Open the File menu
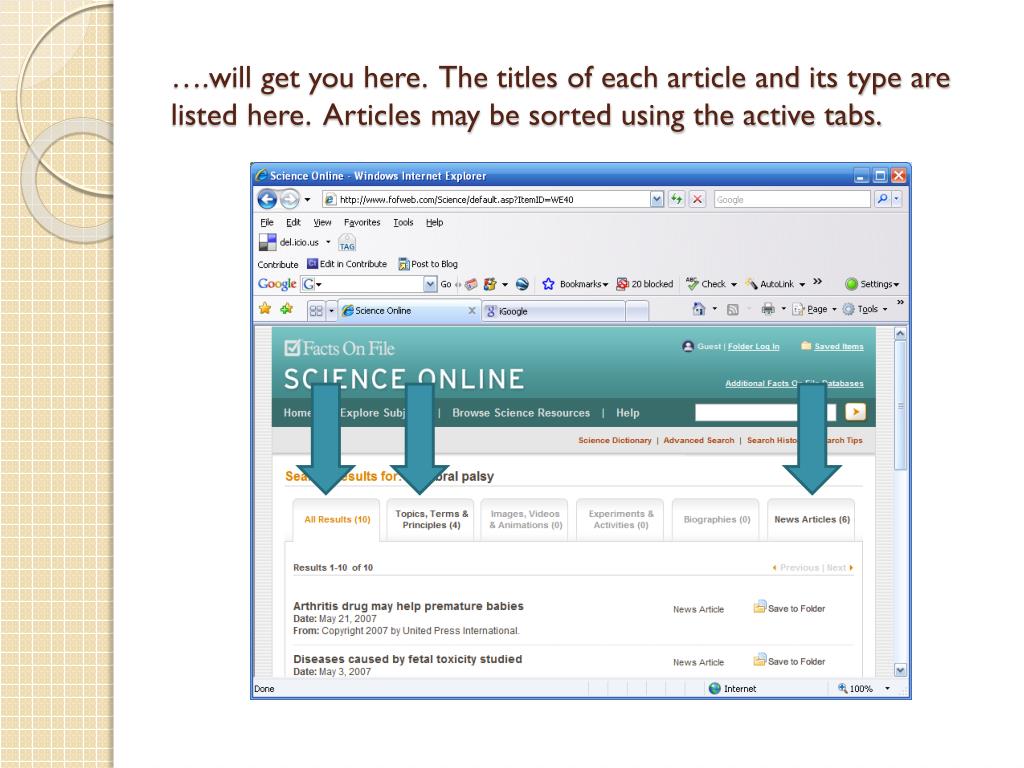The height and width of the screenshot is (768, 1024). [266, 223]
